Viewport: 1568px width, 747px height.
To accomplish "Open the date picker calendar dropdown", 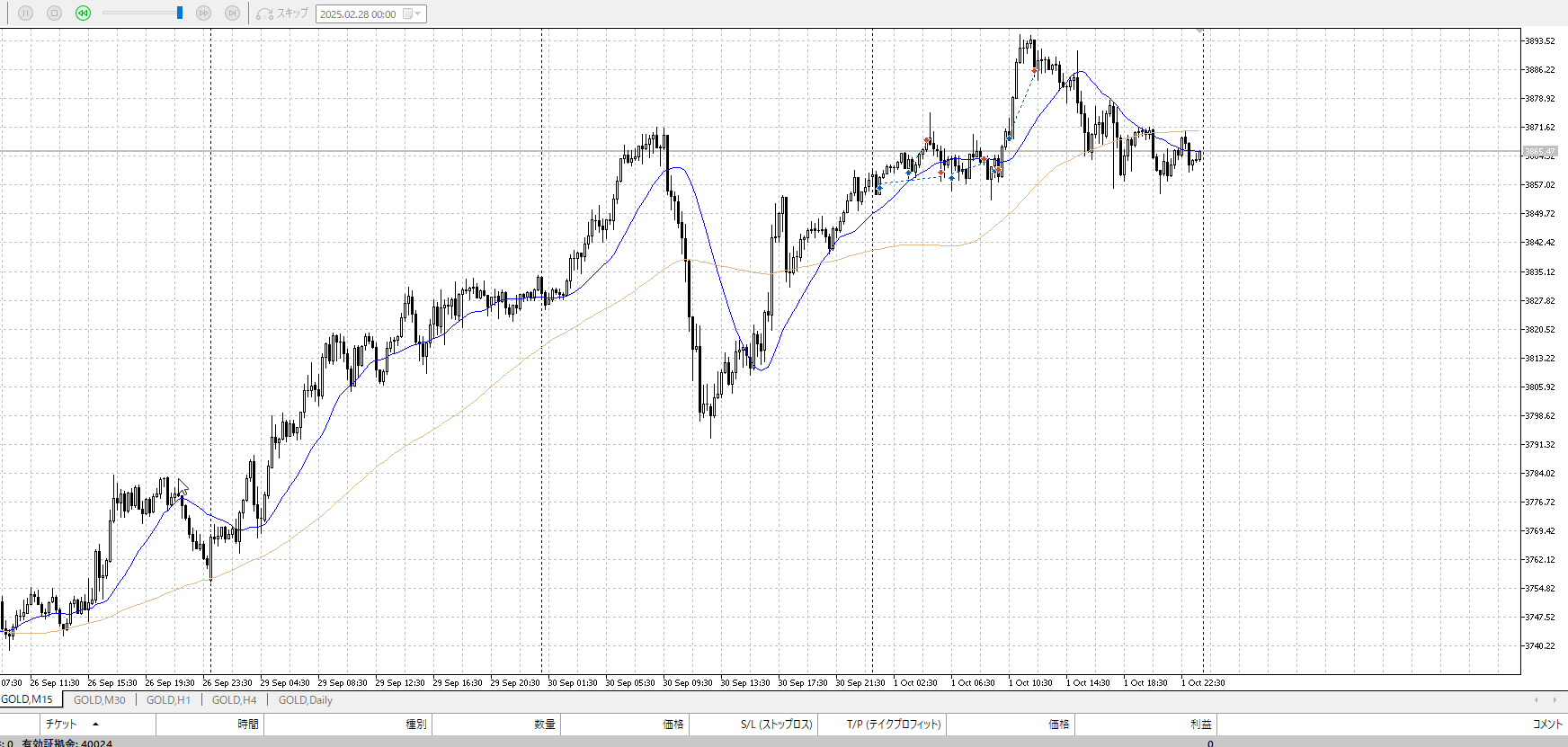I will [412, 14].
